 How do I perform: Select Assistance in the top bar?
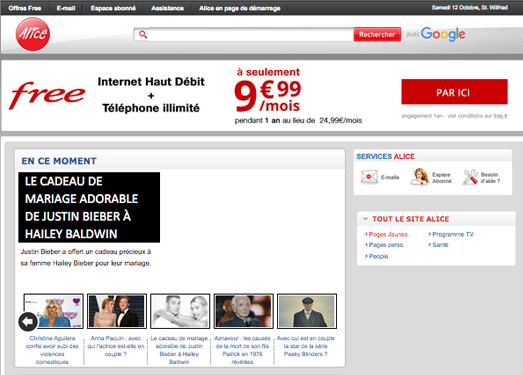(x=167, y=8)
